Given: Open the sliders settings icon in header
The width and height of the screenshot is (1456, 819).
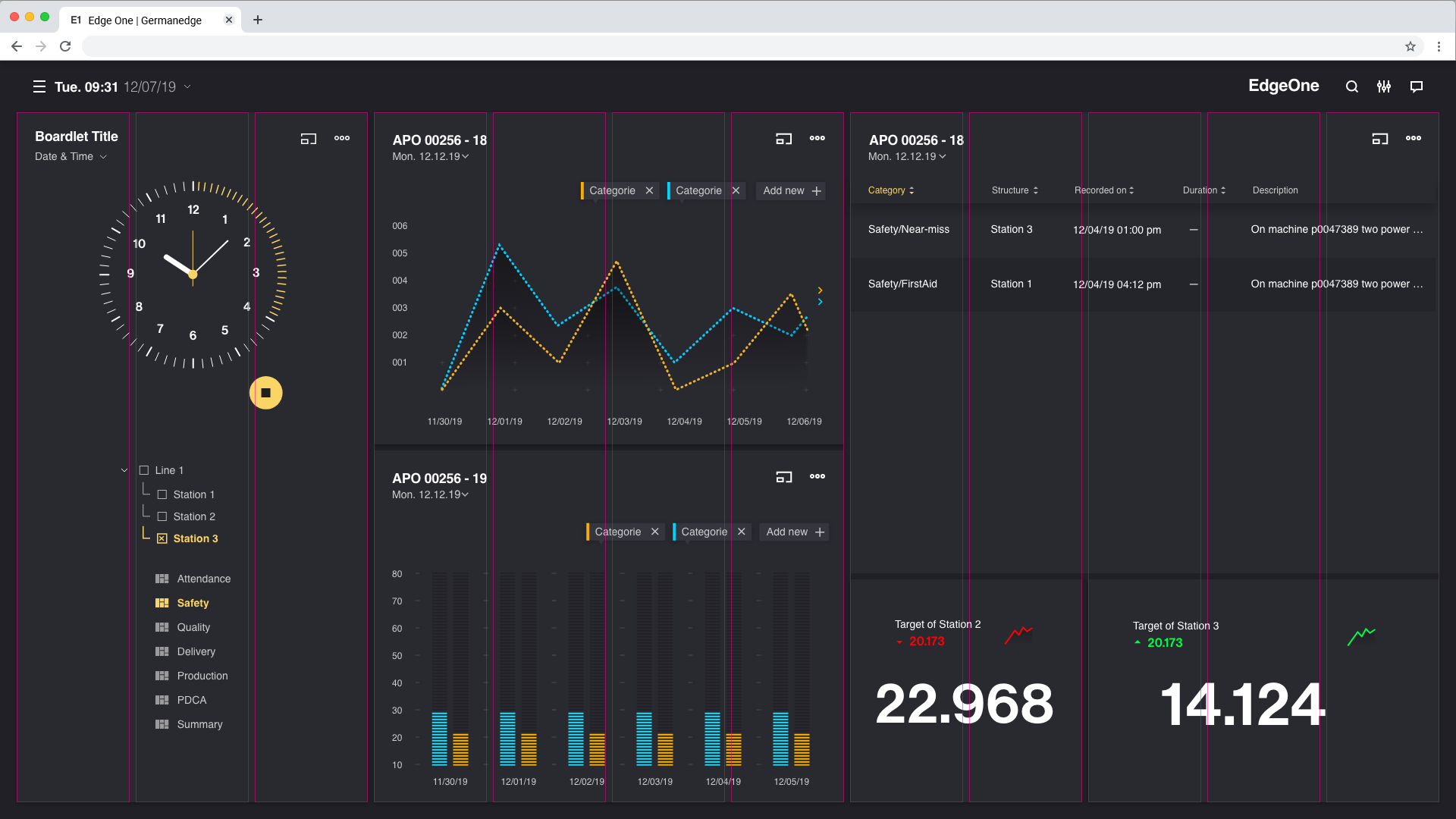Looking at the screenshot, I should [1384, 86].
